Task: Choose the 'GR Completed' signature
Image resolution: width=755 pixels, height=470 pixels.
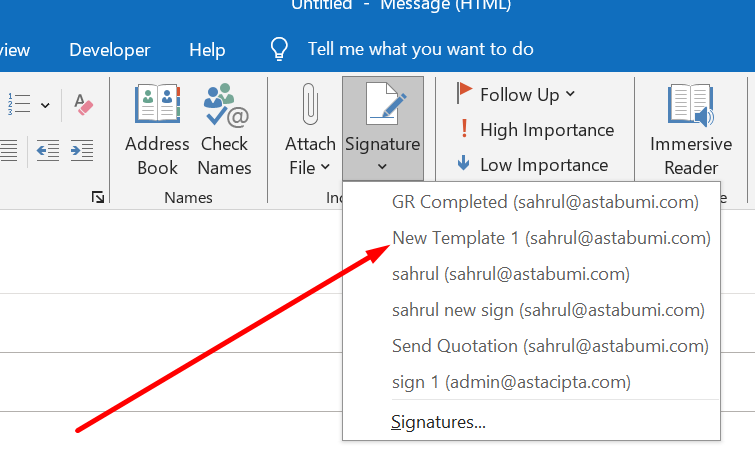Action: (544, 202)
